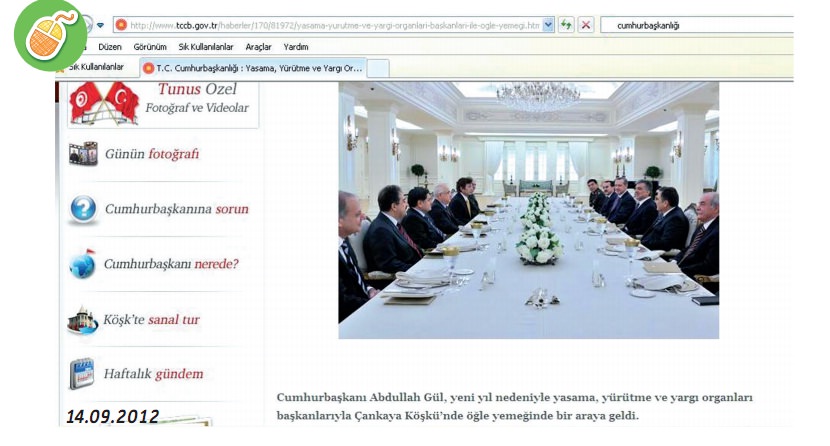Click the empty new tab button
The width and height of the screenshot is (830, 446).
click(378, 69)
